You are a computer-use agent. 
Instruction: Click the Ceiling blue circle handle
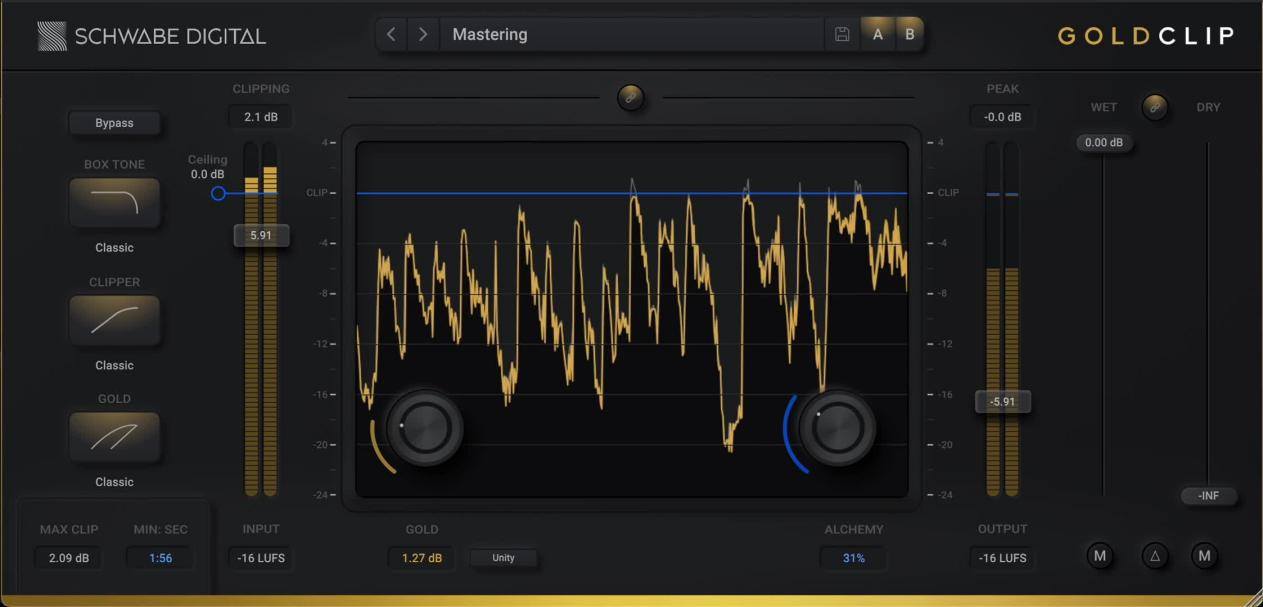(x=218, y=193)
